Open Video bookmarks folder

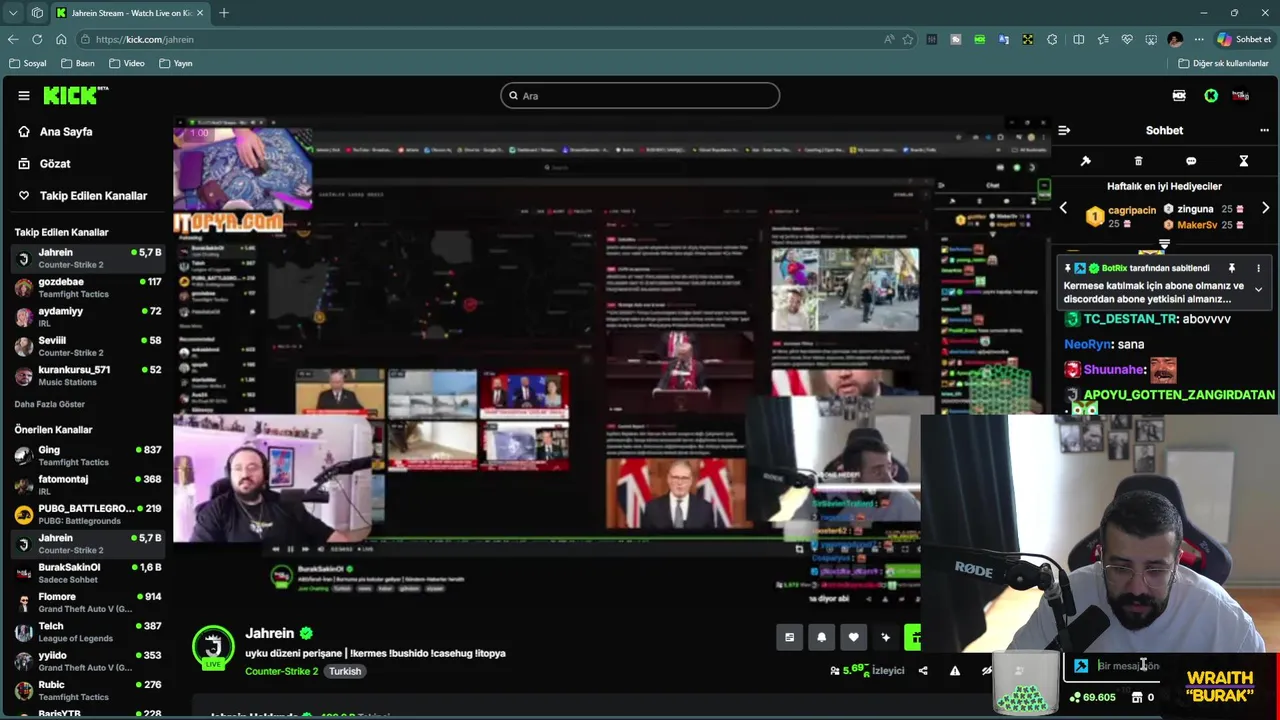pyautogui.click(x=126, y=63)
